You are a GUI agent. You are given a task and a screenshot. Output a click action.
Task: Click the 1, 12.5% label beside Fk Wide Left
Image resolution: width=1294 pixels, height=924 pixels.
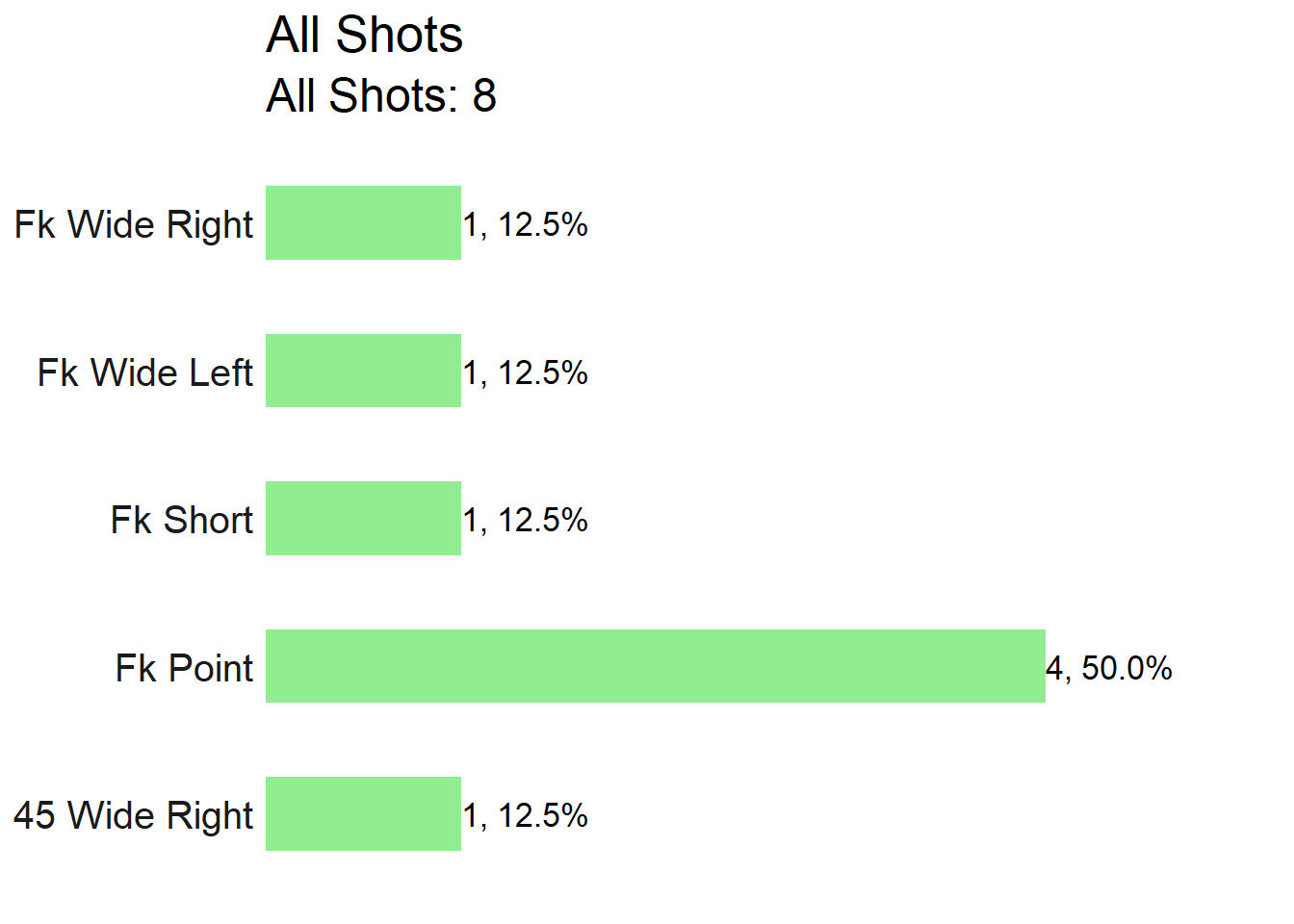tap(526, 372)
